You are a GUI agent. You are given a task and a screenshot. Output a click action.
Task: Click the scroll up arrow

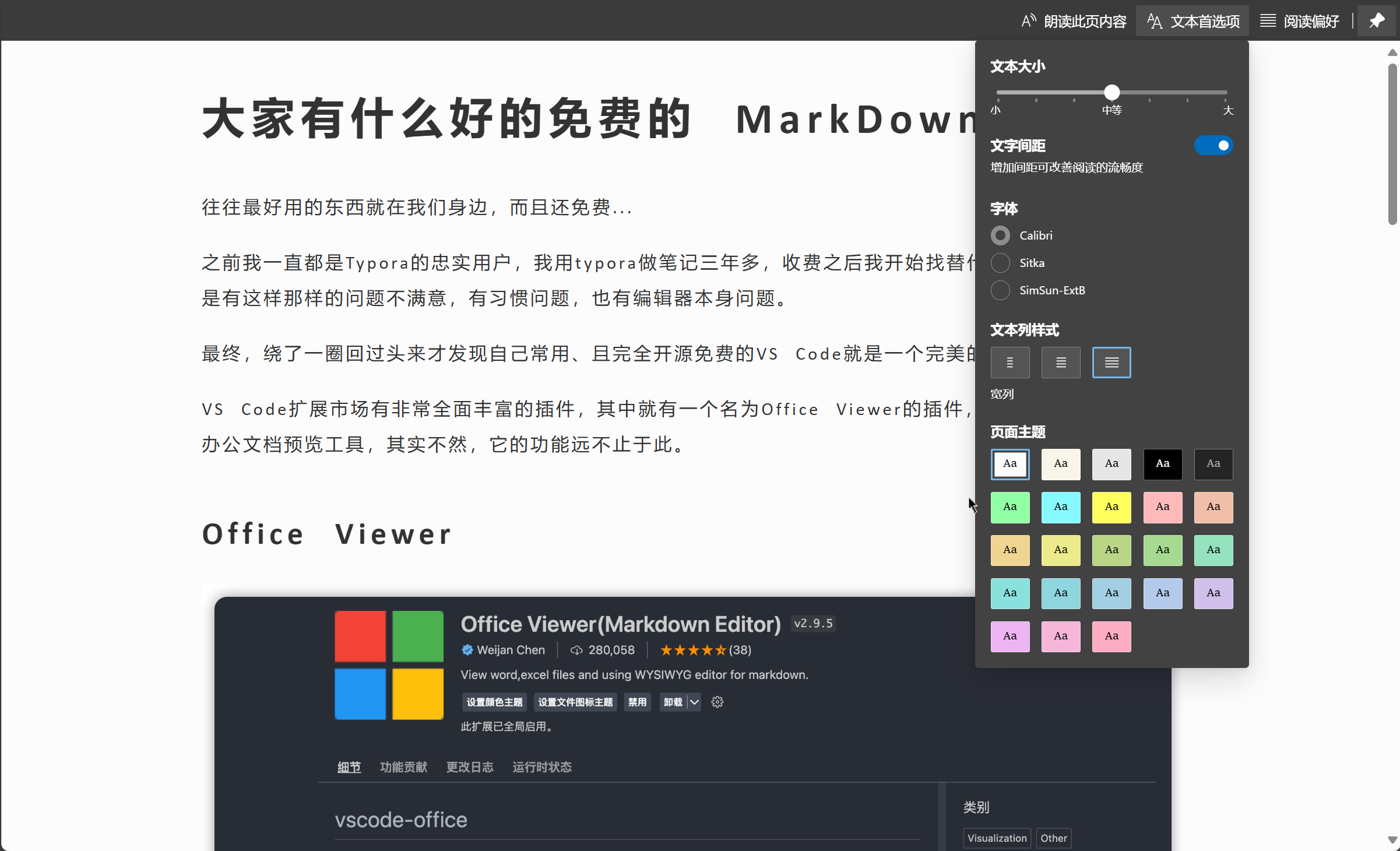click(1392, 52)
